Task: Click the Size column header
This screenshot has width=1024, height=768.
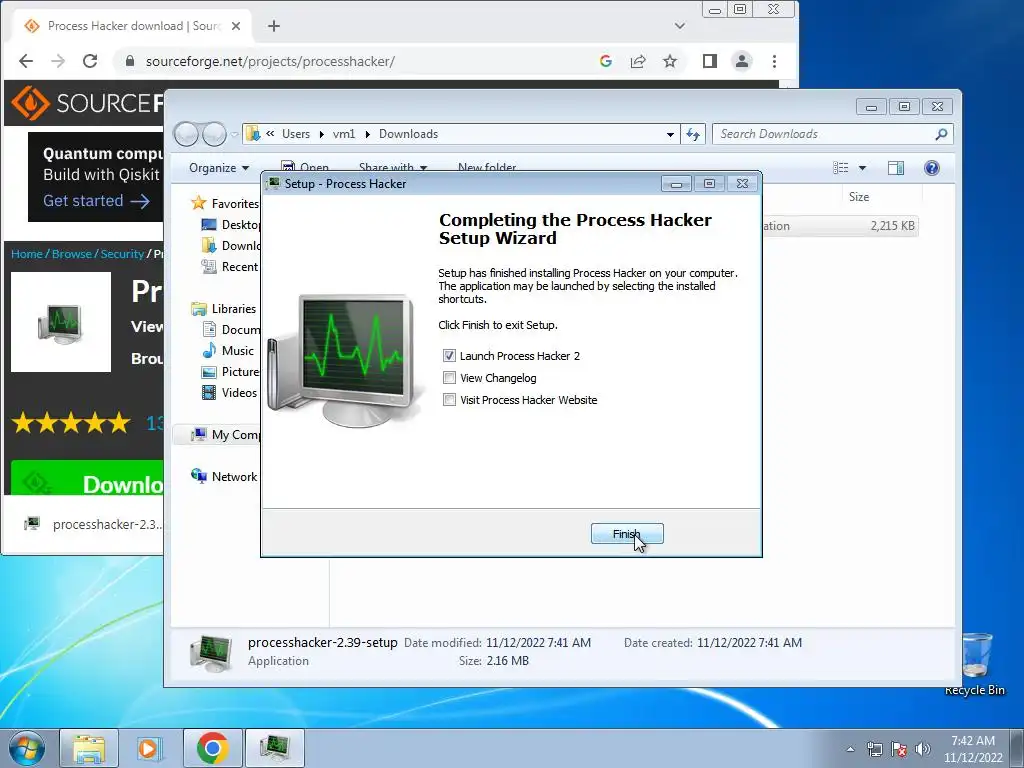Action: point(859,197)
